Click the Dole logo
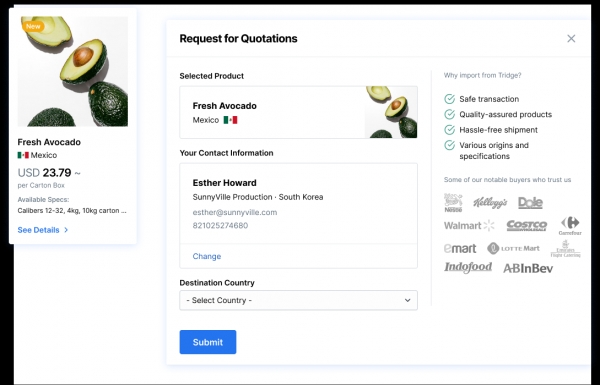Screen dimensions: 600x385 530,202
